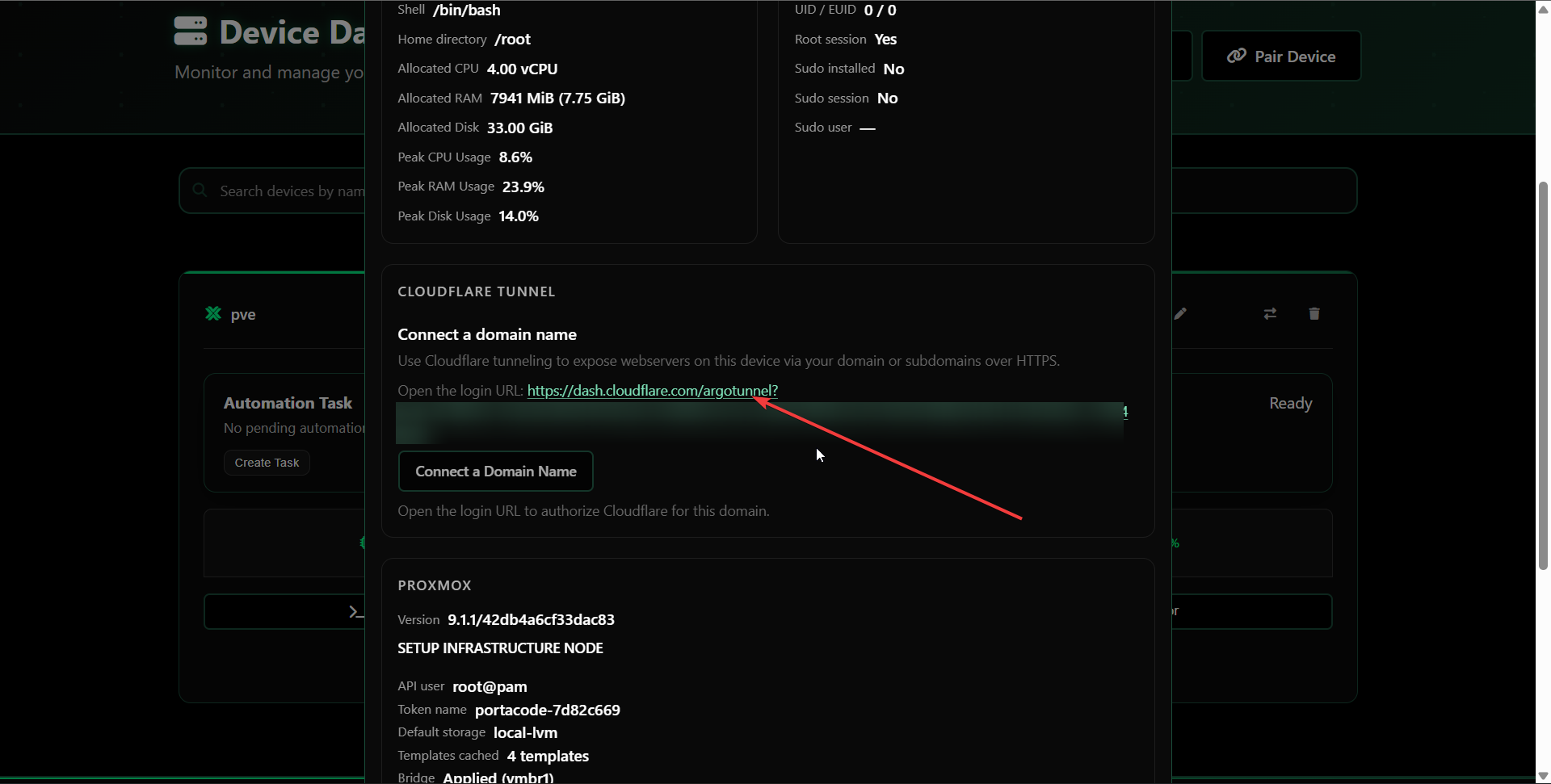This screenshot has width=1551, height=784.
Task: Open the Cloudflare argotunnel login URL
Action: click(x=652, y=391)
